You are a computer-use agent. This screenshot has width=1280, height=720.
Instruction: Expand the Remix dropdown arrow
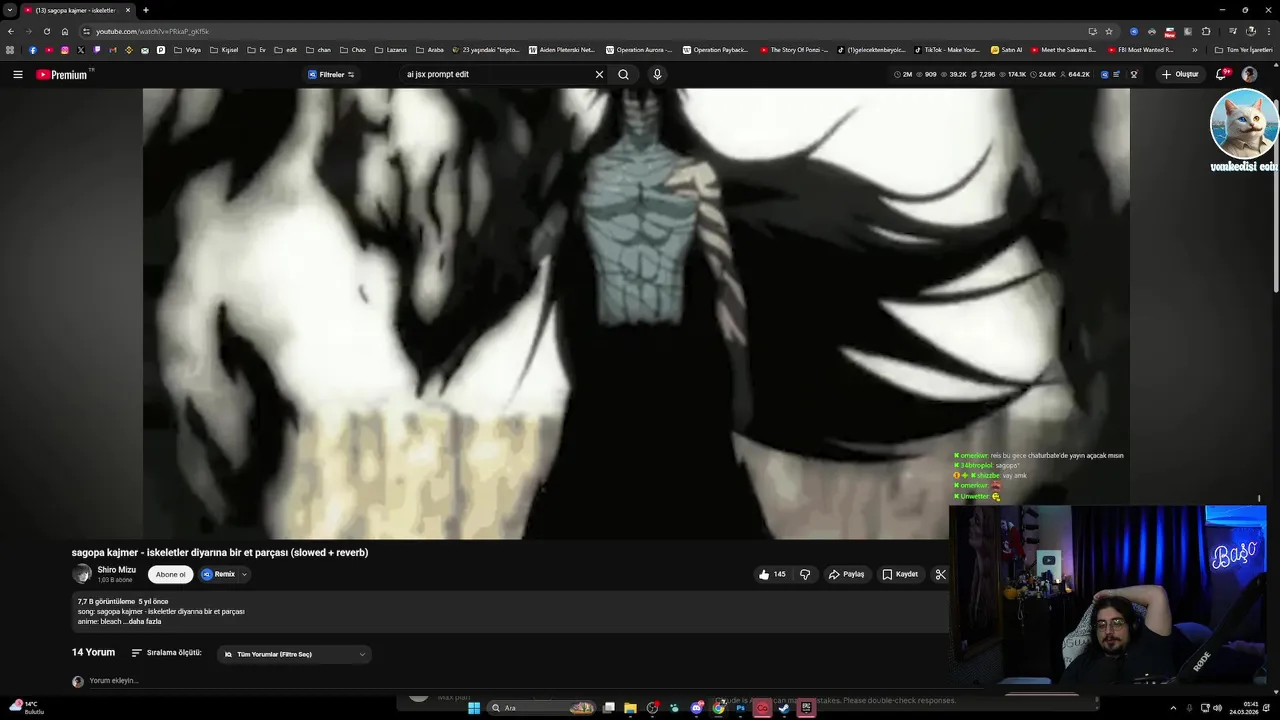[244, 574]
